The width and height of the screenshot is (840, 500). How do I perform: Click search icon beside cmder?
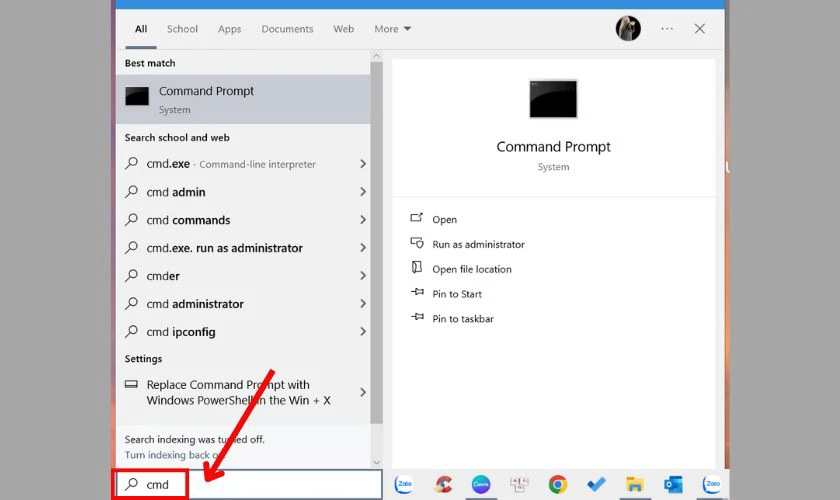coord(131,275)
